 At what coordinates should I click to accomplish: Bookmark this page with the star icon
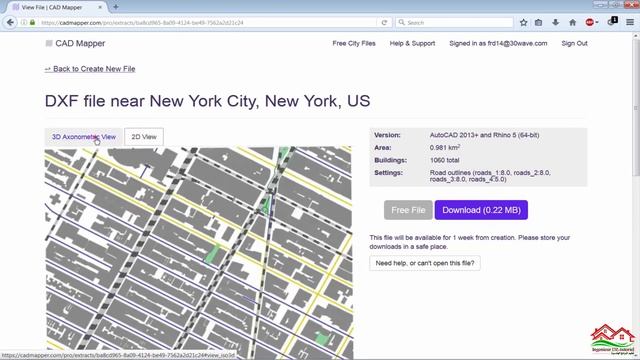[524, 22]
